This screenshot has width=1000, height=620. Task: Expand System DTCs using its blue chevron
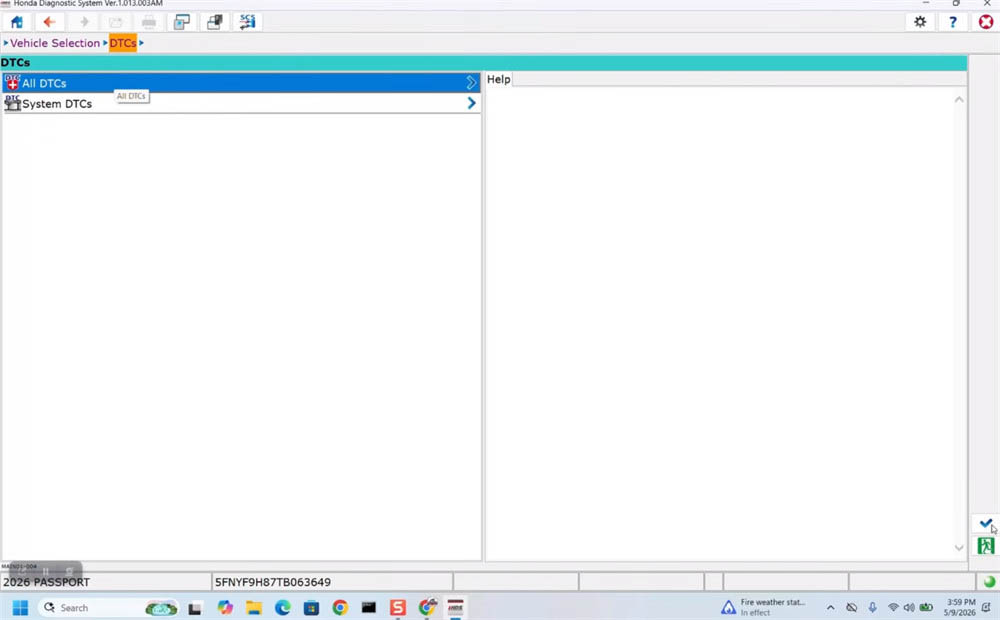471,103
